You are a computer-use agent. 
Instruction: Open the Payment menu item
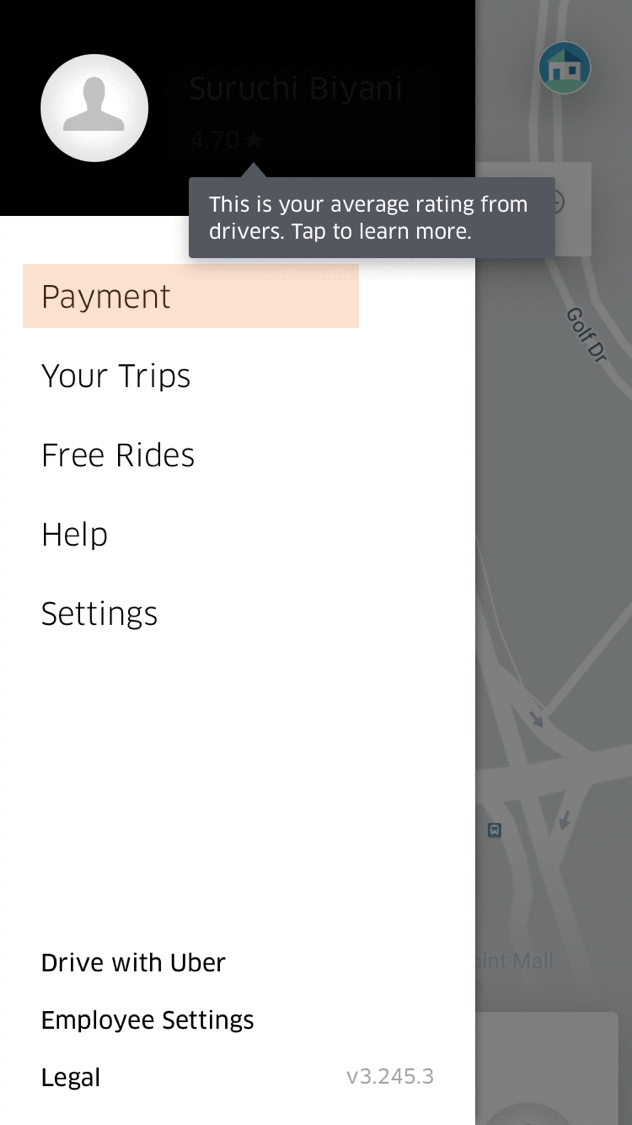click(105, 296)
